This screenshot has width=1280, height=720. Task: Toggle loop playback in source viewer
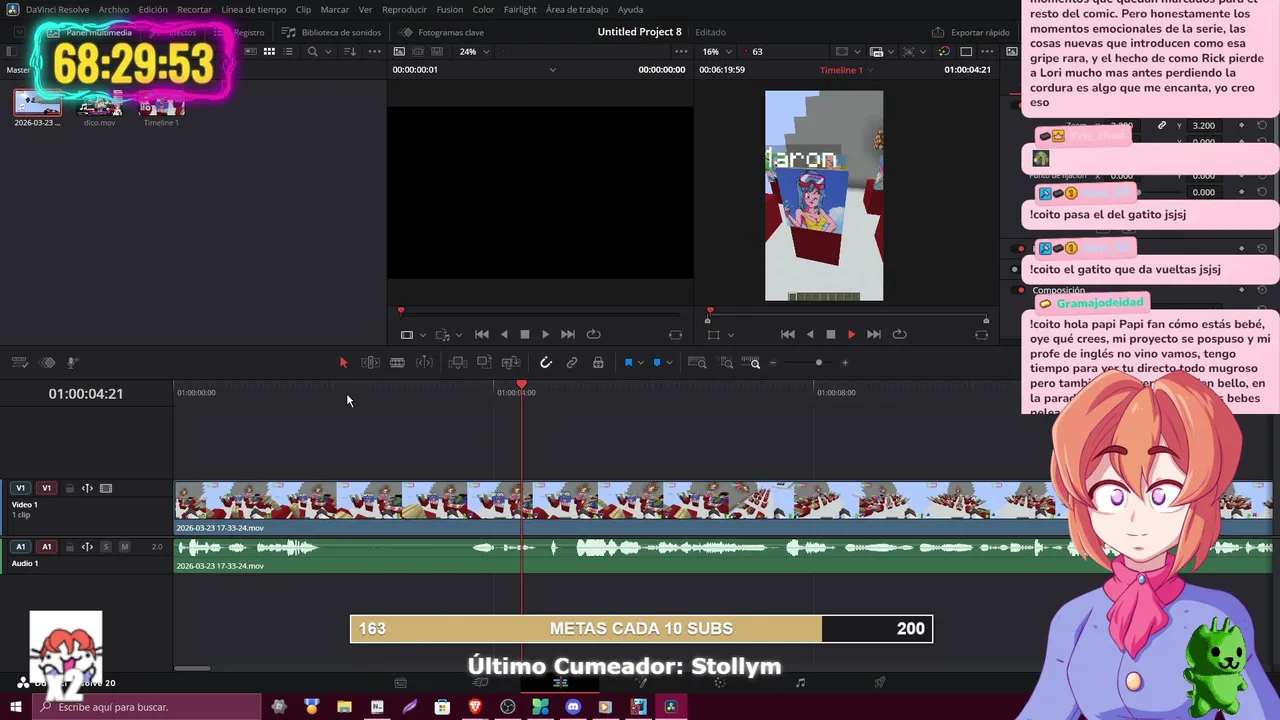[594, 335]
